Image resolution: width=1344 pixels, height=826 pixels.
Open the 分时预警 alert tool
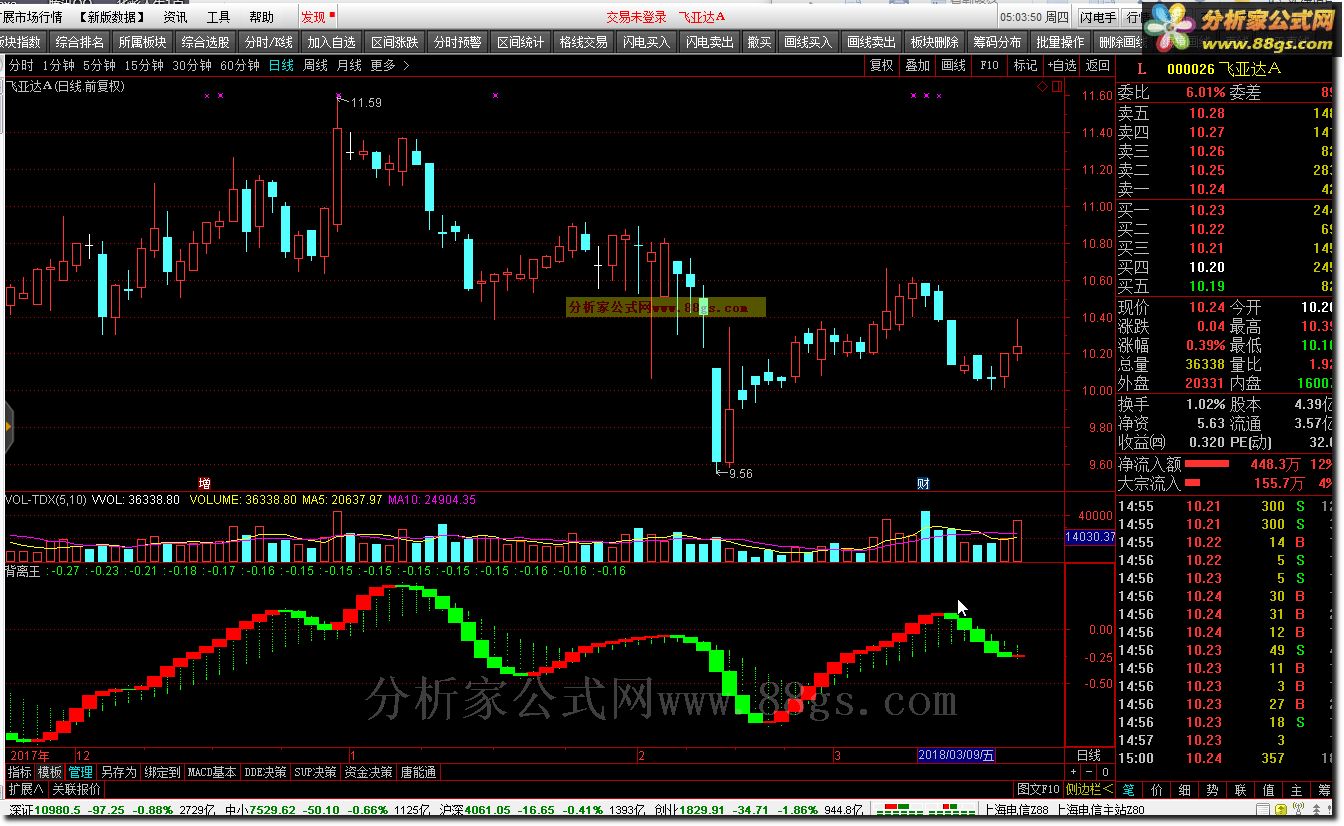click(457, 42)
